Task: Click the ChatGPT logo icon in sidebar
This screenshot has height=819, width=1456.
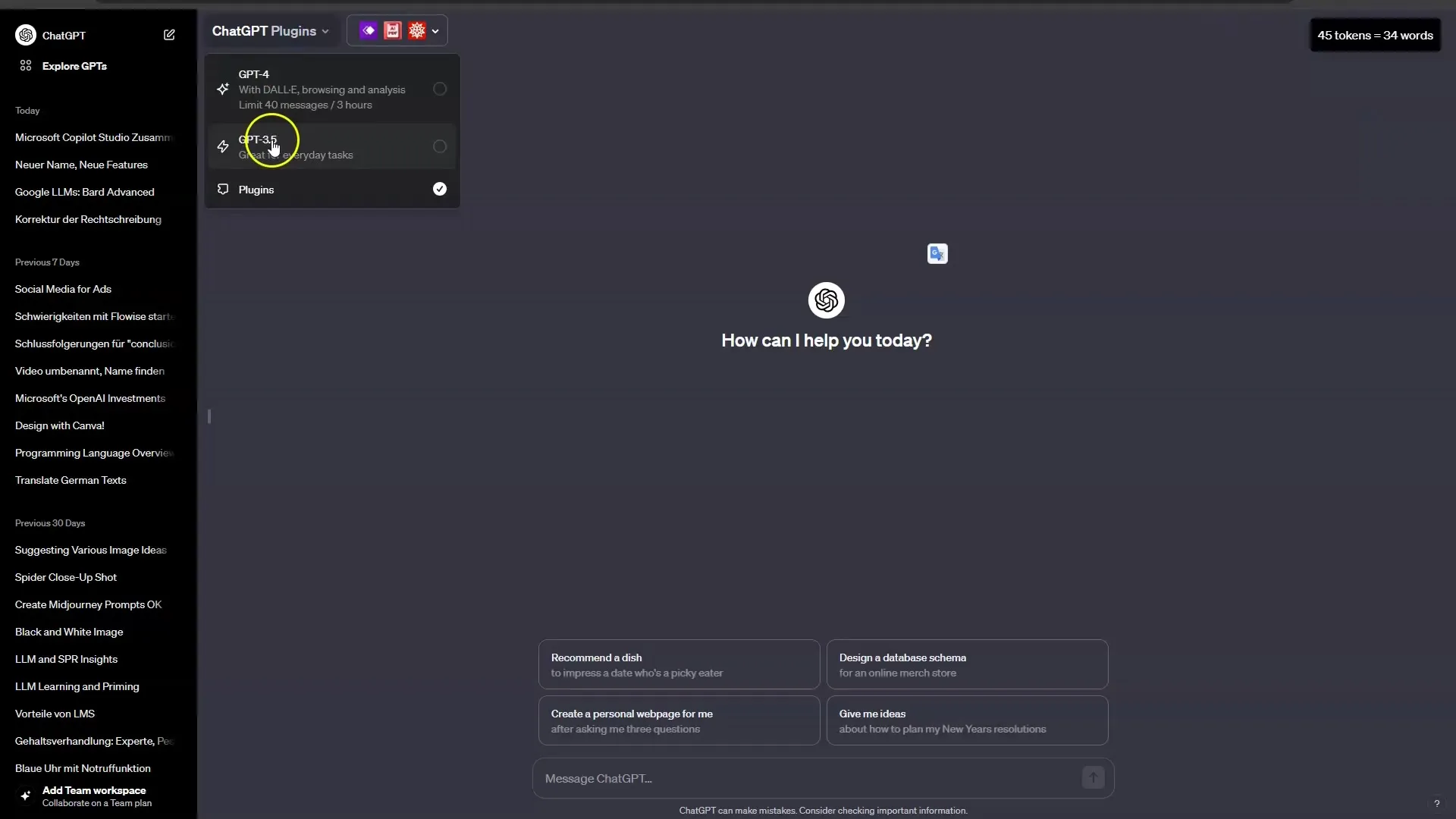Action: (25, 34)
